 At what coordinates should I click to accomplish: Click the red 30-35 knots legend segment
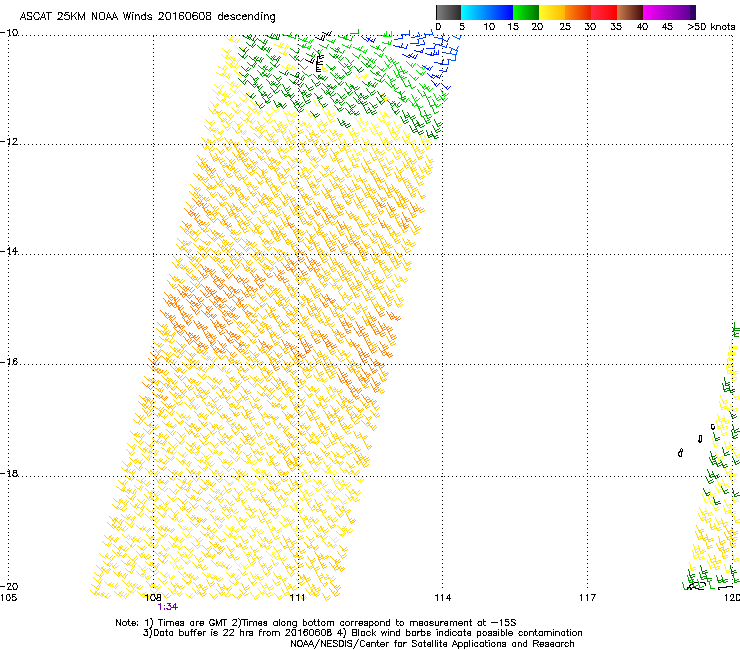[x=604, y=12]
